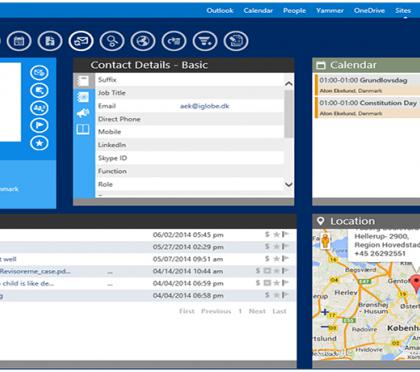Click the globe icon in the toolbar
This screenshot has width=420, height=372.
click(x=143, y=41)
